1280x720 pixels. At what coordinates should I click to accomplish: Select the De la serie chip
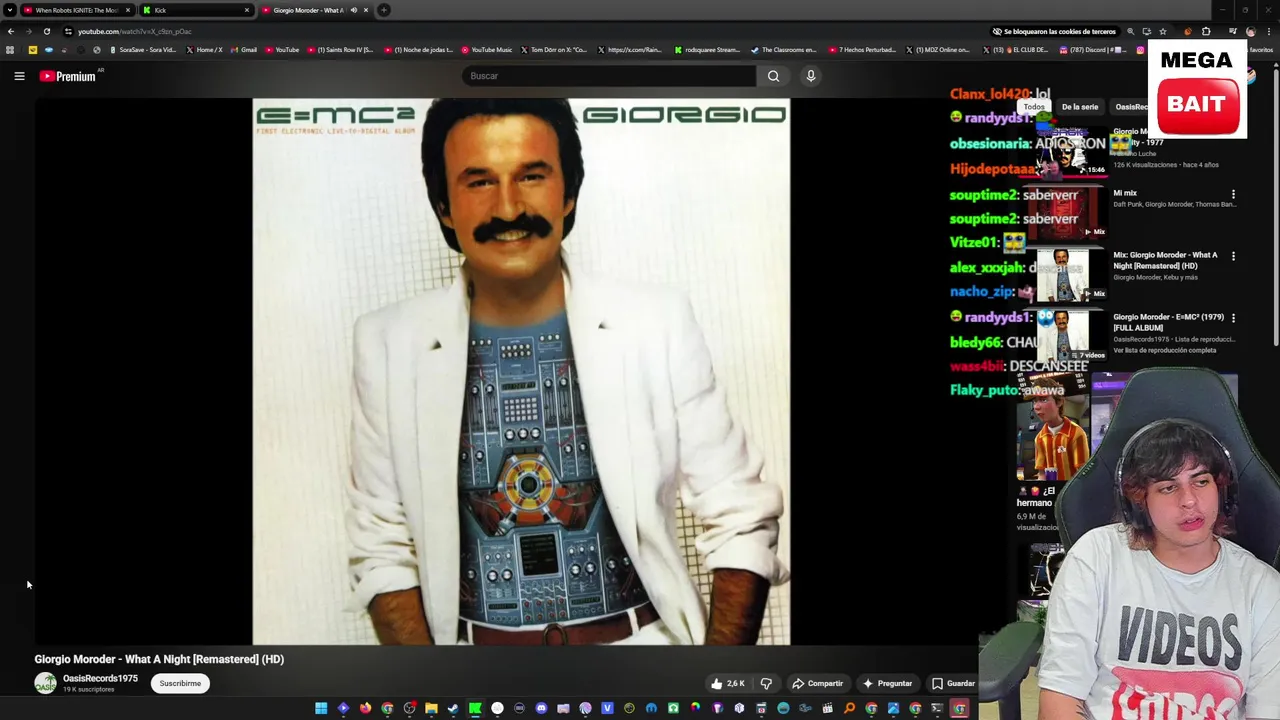[1080, 106]
